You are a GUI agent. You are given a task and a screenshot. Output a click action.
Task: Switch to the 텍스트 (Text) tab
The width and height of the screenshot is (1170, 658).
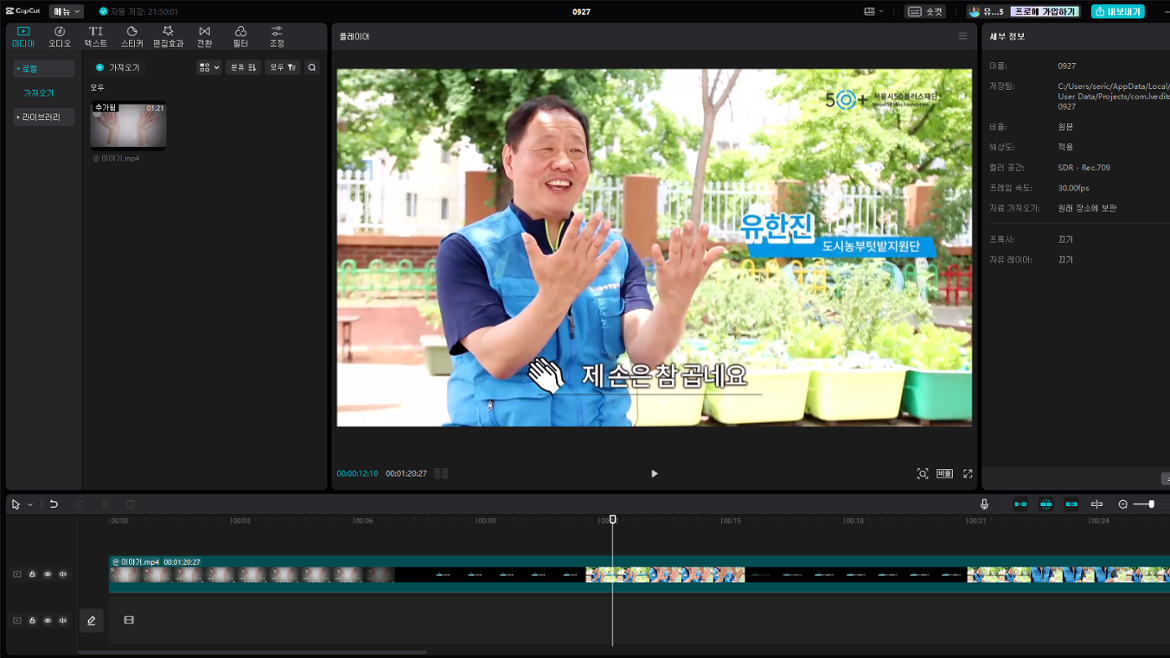pos(95,37)
